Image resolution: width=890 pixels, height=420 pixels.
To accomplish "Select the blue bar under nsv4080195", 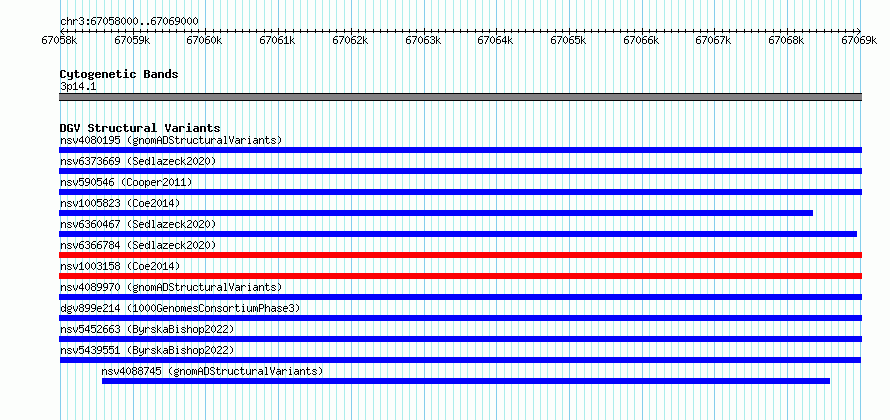I will pos(460,150).
